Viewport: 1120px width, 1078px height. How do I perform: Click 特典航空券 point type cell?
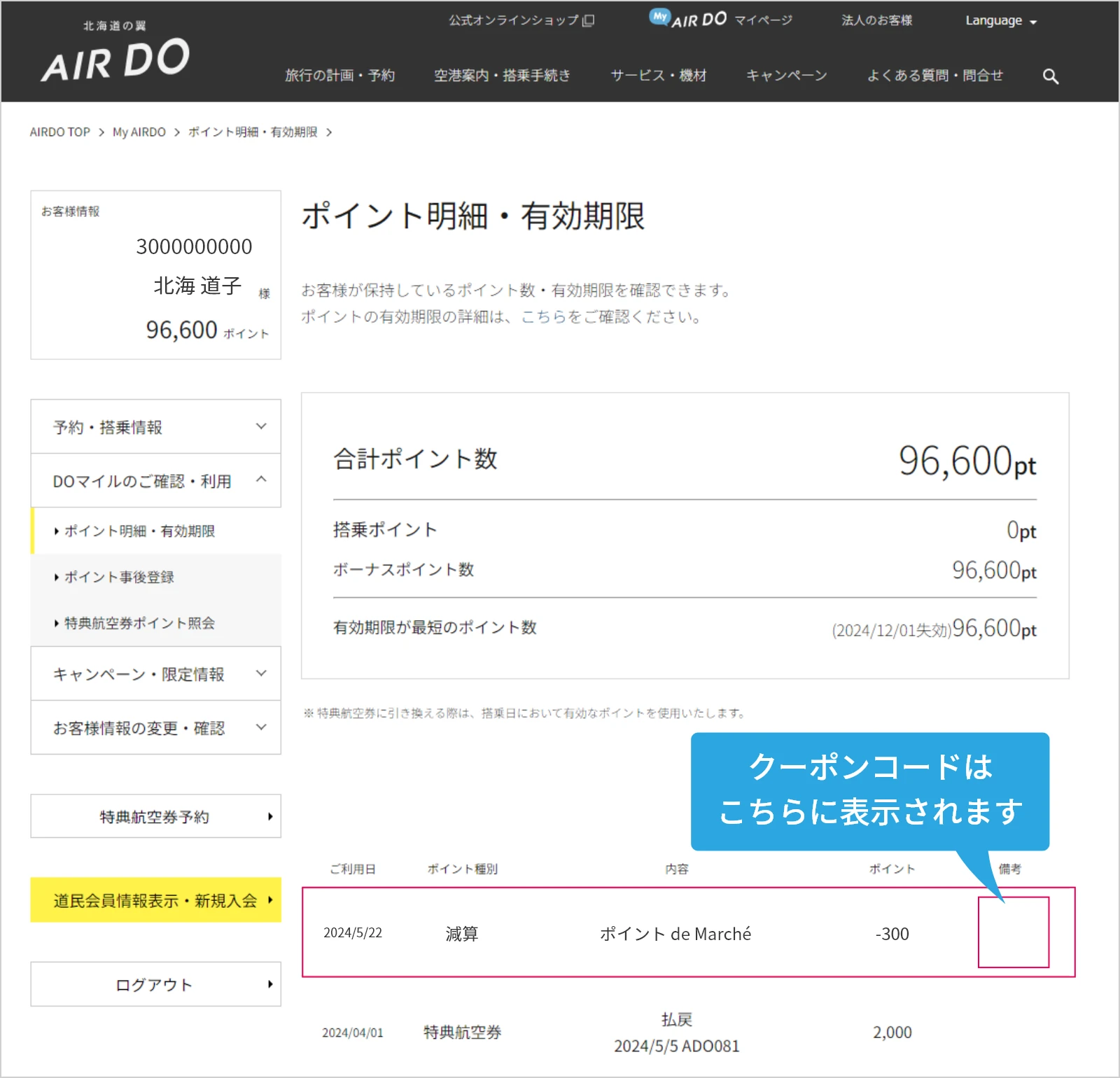(463, 1032)
